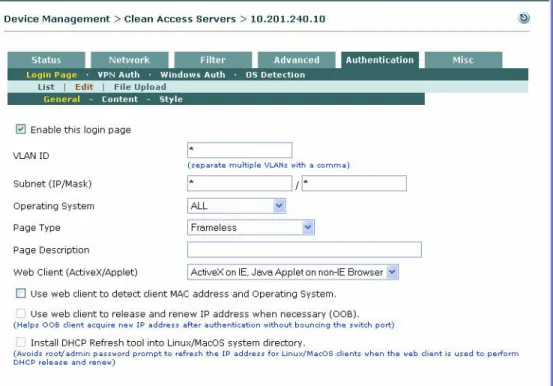Open the Status tab
Image resolution: width=553 pixels, height=386 pixels.
(x=46, y=60)
